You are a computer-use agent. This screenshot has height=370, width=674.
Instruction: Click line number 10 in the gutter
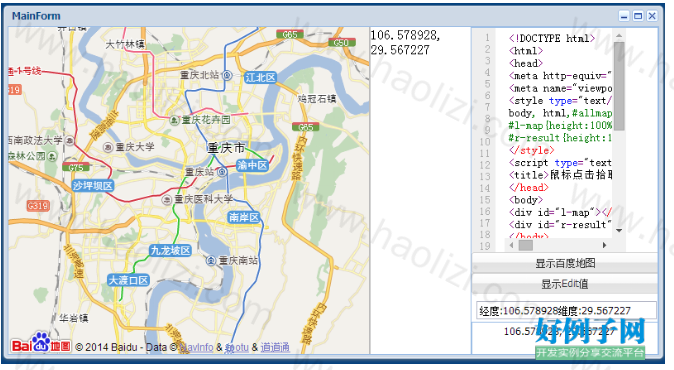(485, 142)
